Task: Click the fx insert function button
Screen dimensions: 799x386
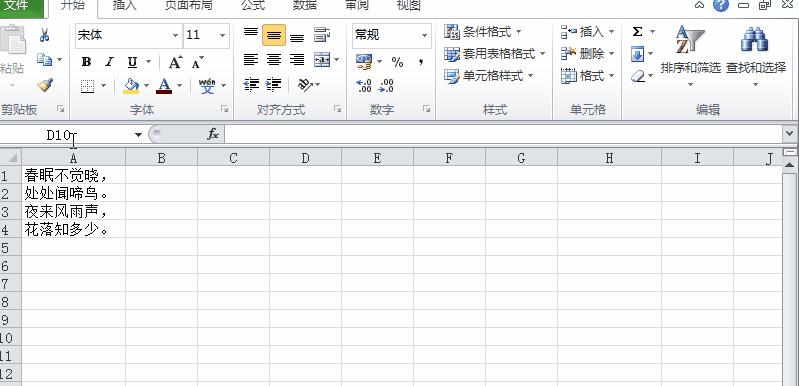Action: 213,134
